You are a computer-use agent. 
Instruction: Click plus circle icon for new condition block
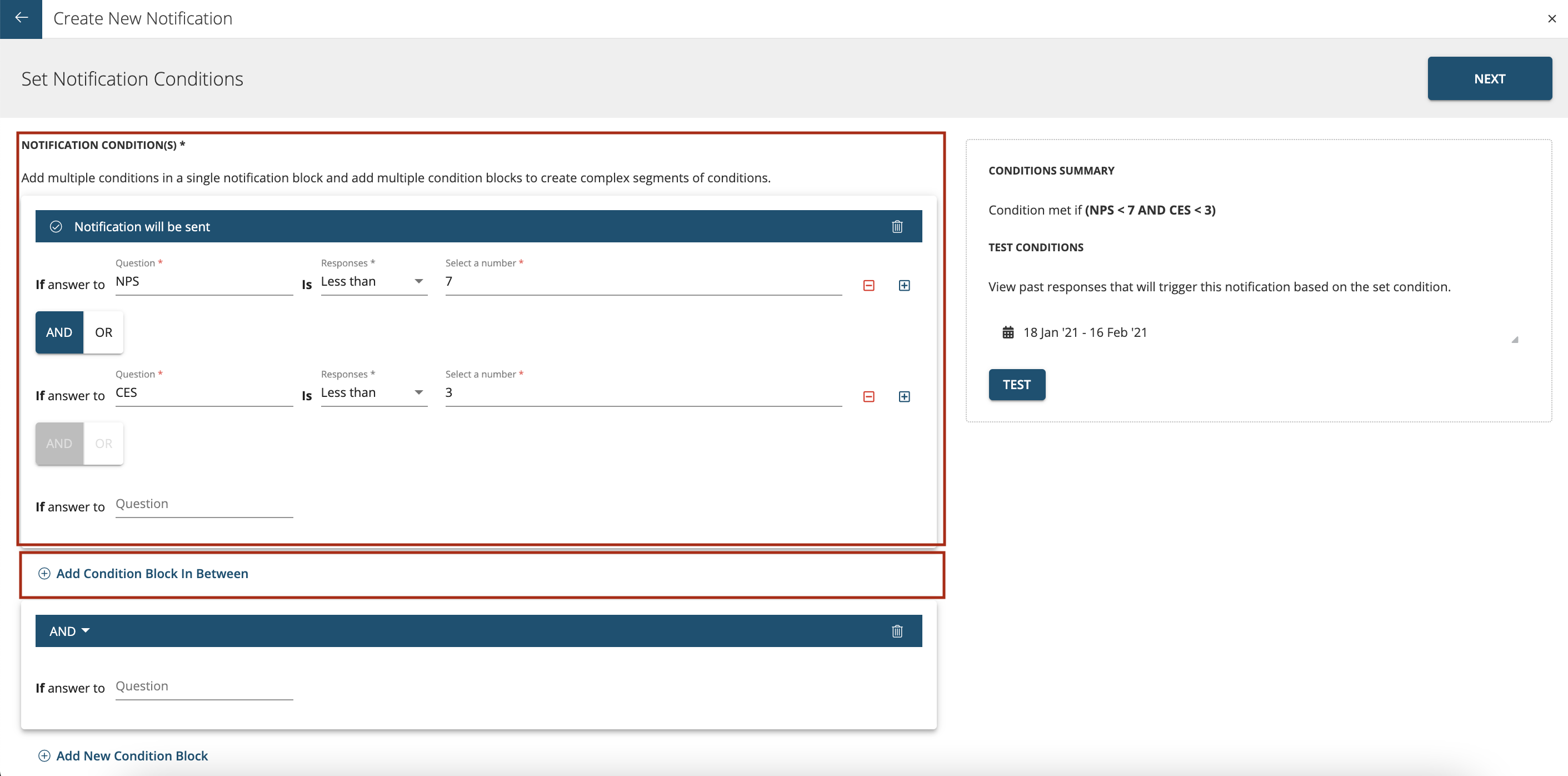[44, 756]
